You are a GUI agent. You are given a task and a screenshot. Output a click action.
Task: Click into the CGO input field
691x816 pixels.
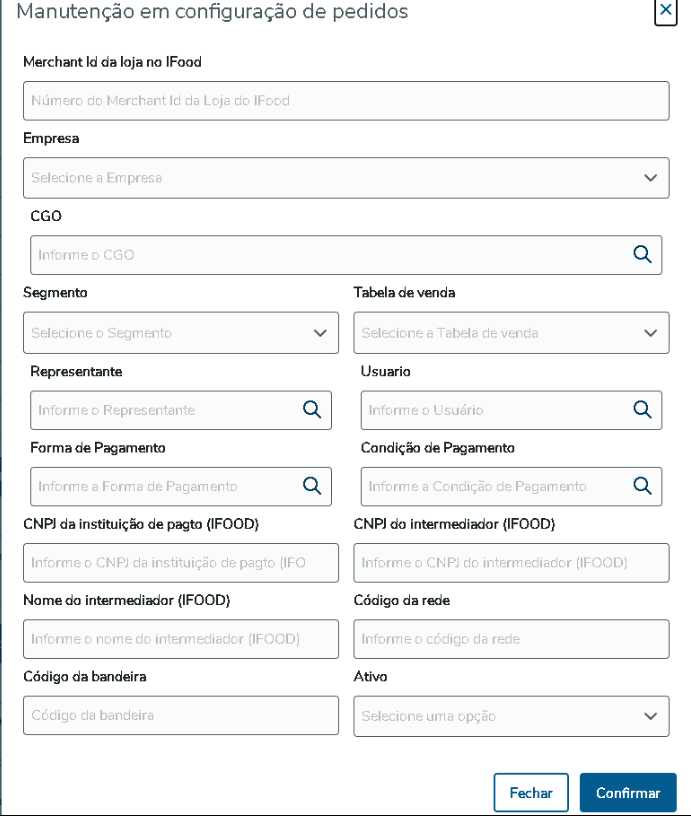pyautogui.click(x=330, y=255)
